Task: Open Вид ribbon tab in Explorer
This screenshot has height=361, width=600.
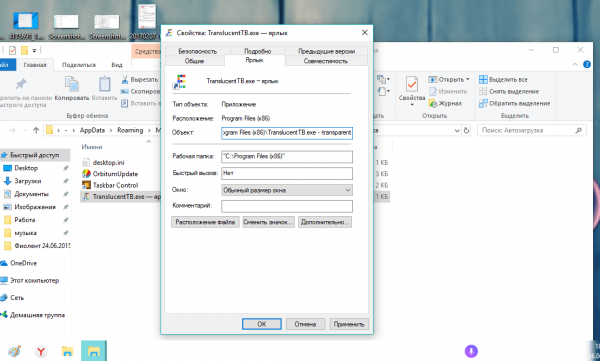Action: [x=117, y=65]
